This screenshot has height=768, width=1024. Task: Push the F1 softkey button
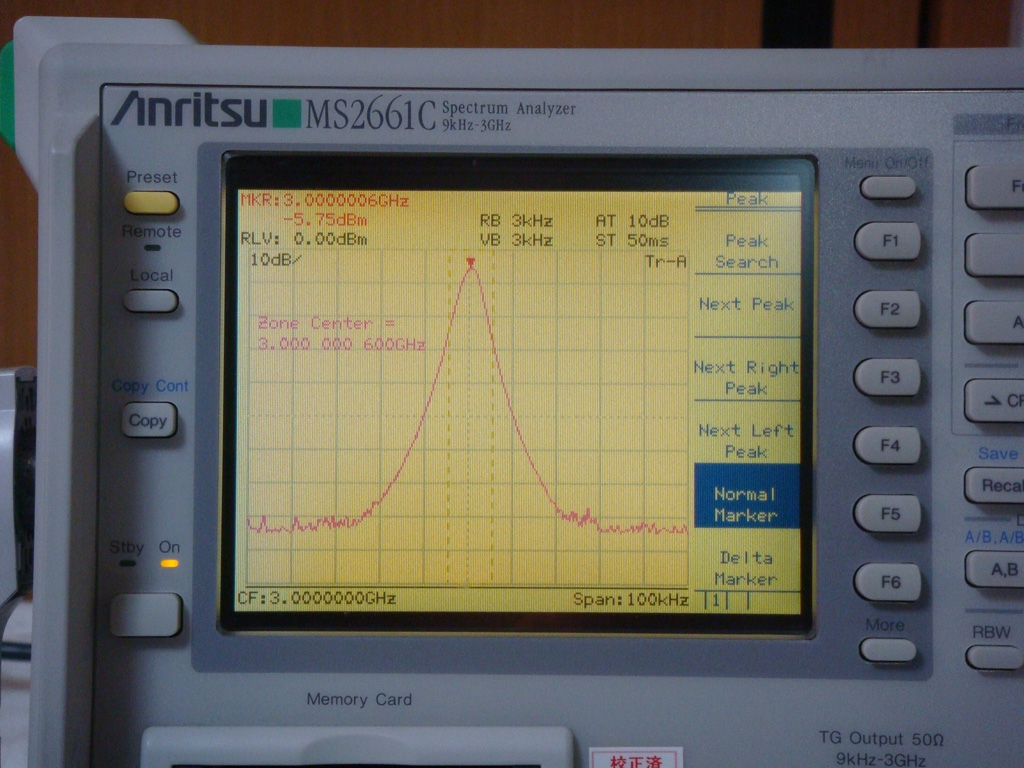(888, 241)
